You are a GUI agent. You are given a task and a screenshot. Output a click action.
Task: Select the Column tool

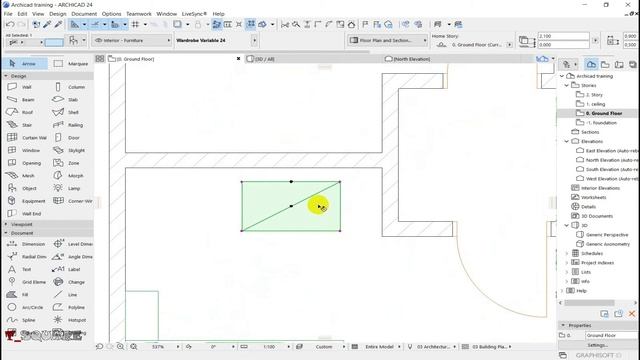[70, 87]
